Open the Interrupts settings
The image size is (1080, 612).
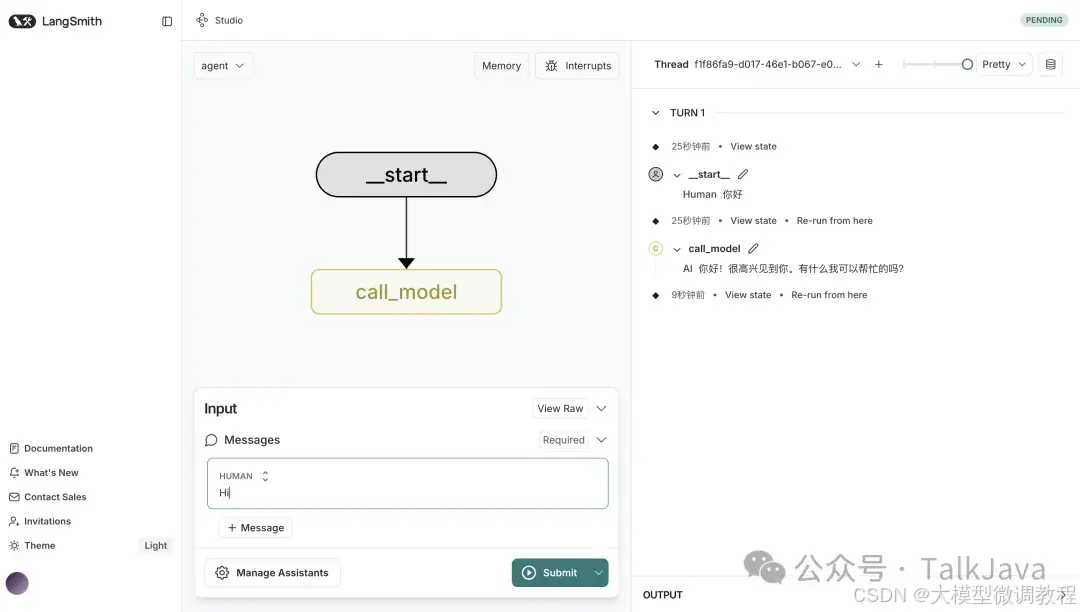(x=577, y=65)
